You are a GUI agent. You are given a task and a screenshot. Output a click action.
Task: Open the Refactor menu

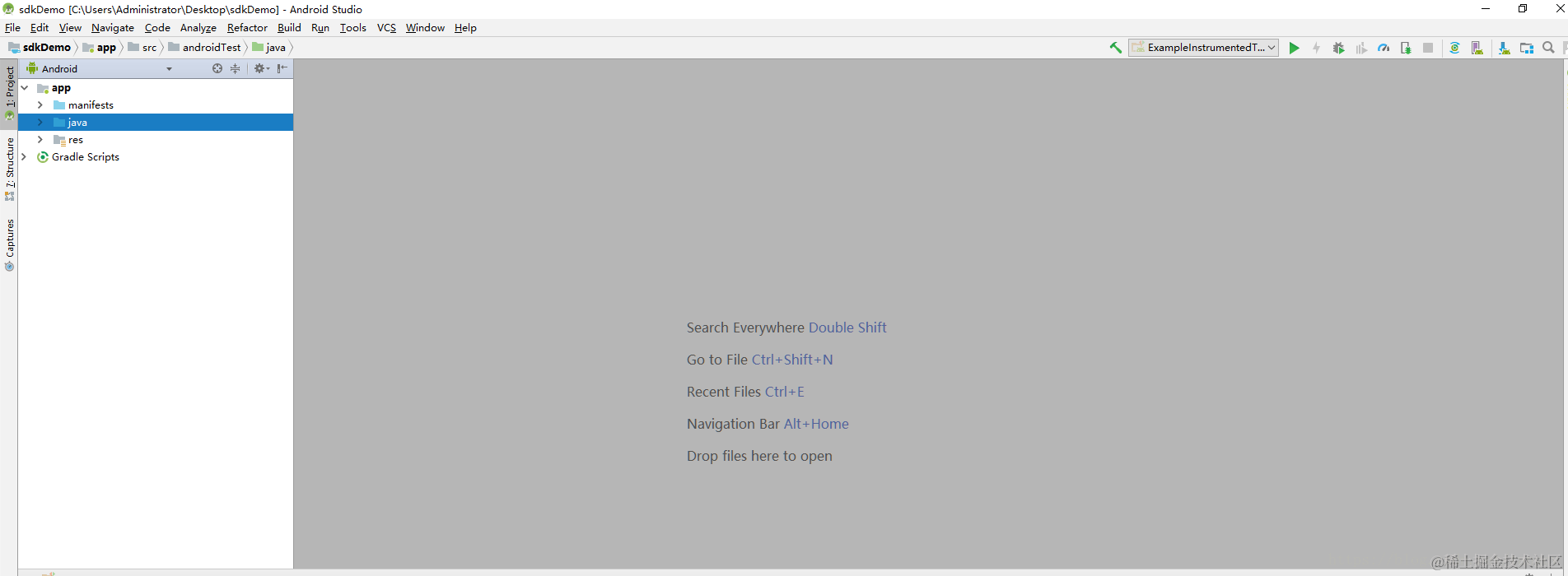[x=247, y=28]
